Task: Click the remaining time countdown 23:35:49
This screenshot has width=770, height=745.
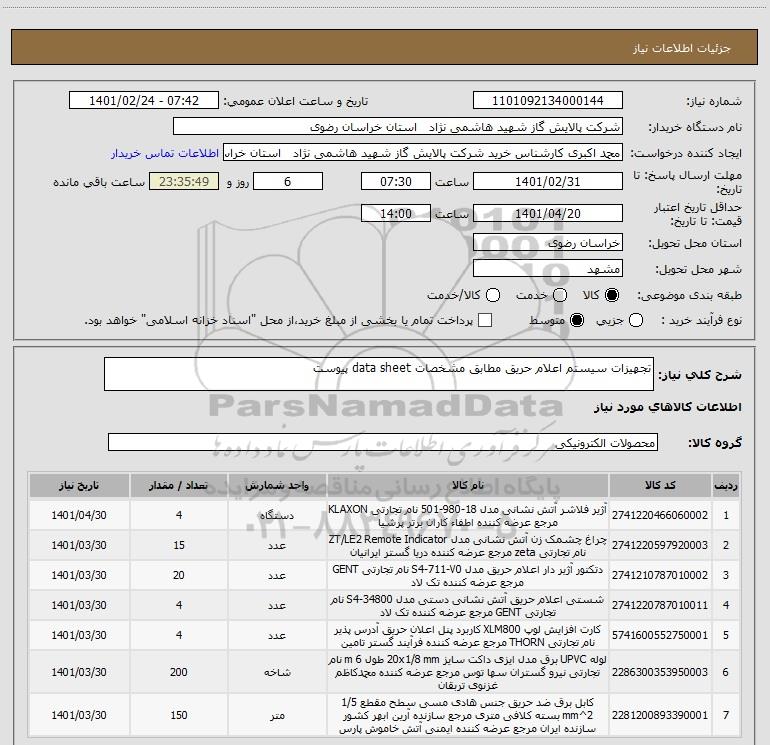Action: pyautogui.click(x=183, y=183)
